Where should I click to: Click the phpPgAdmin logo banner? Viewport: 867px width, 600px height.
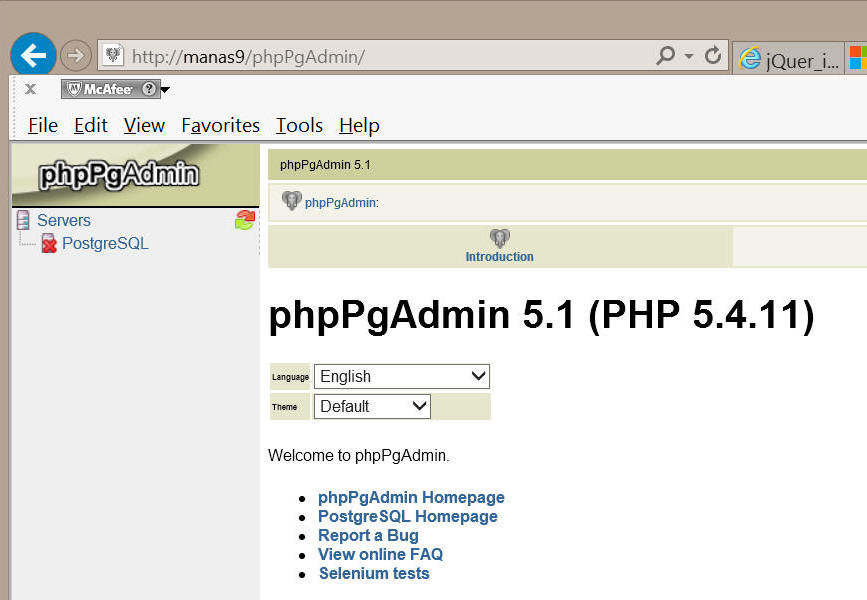[x=135, y=175]
